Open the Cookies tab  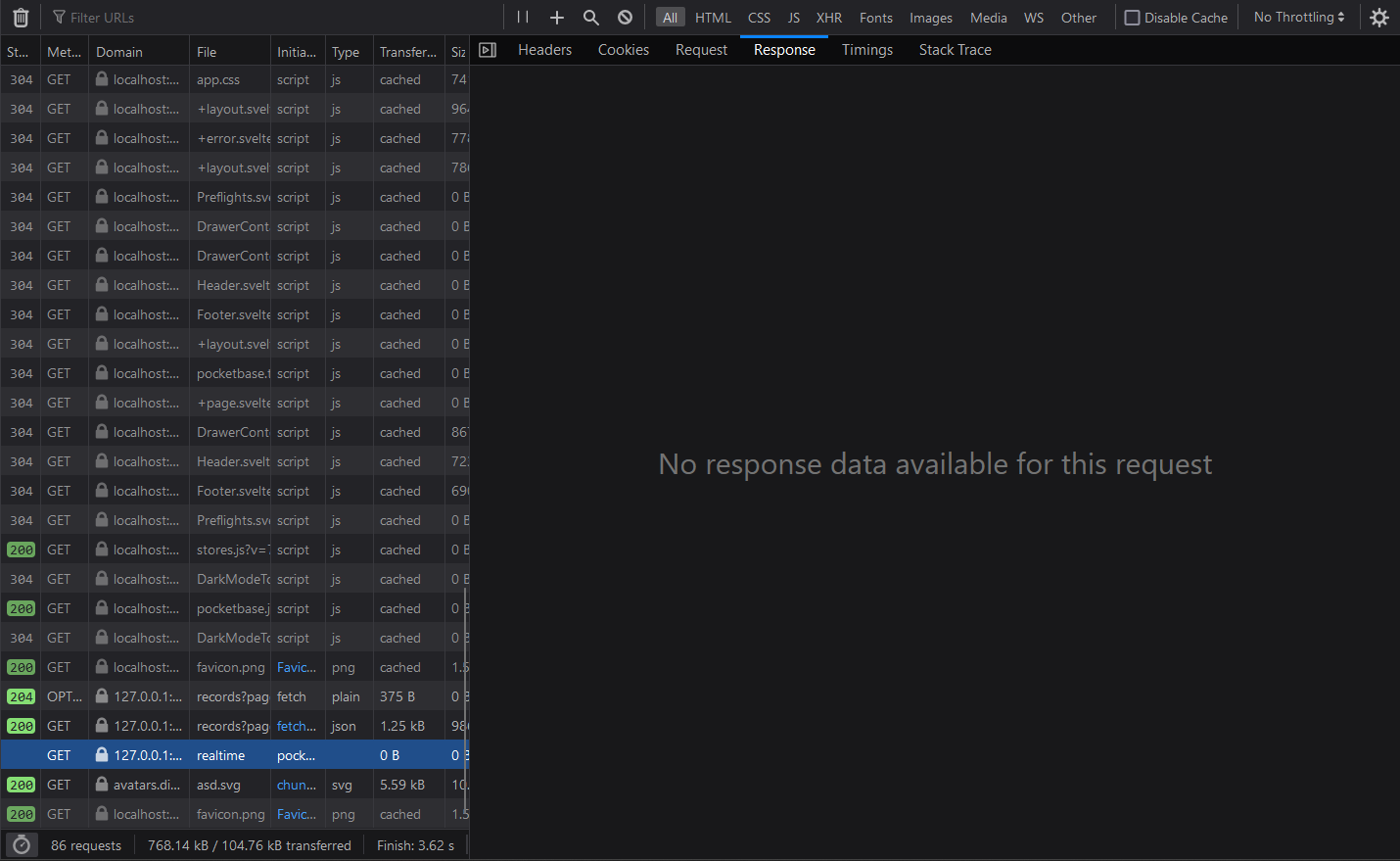click(x=624, y=50)
